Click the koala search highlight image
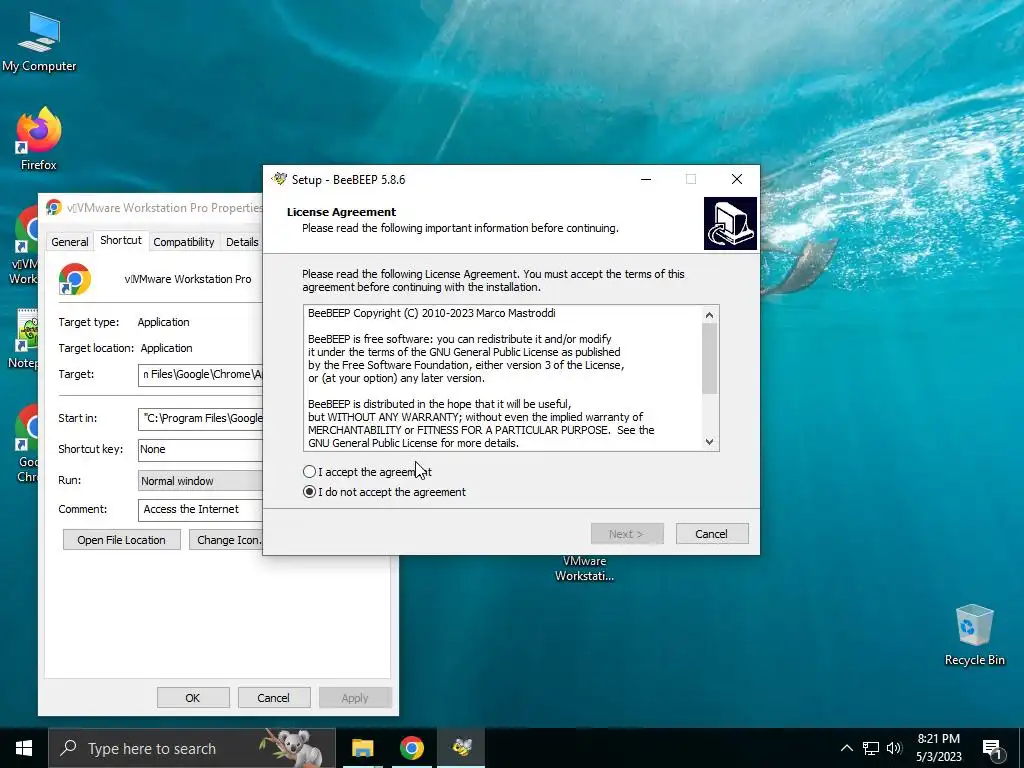This screenshot has height=768, width=1024. (x=292, y=748)
